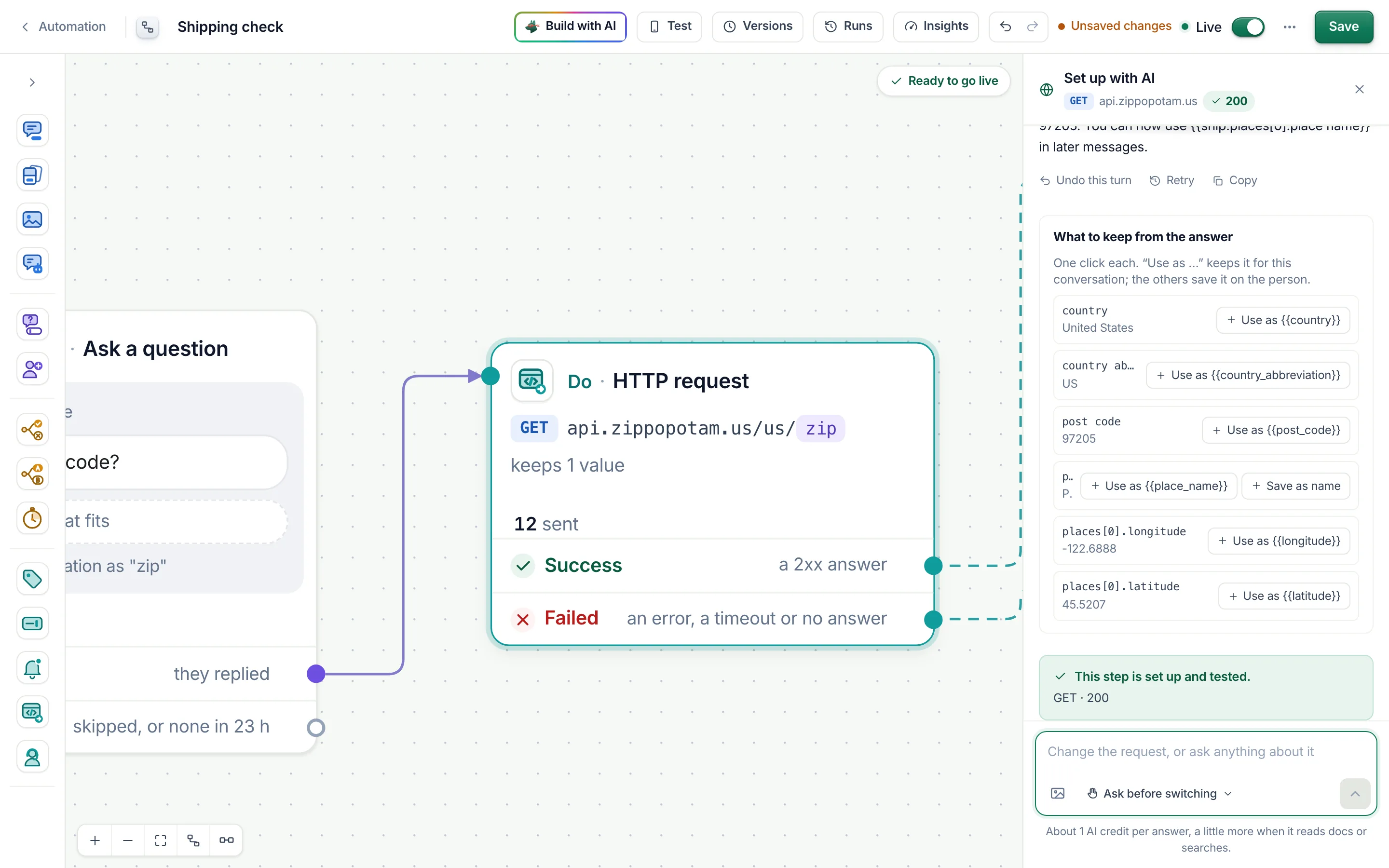Click the zip variable chip in URL
This screenshot has width=1389, height=868.
tap(820, 428)
